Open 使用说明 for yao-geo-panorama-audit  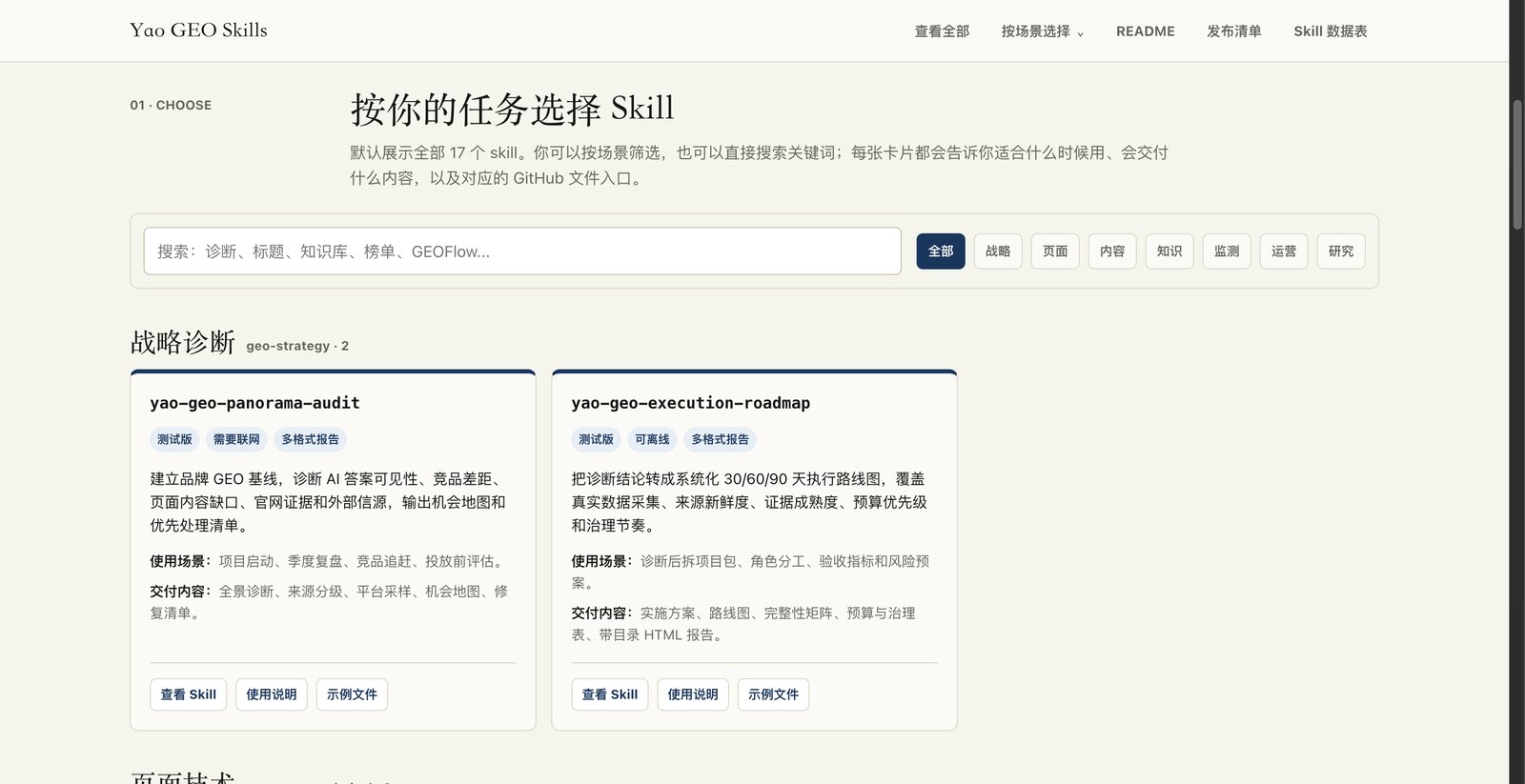[x=272, y=694]
